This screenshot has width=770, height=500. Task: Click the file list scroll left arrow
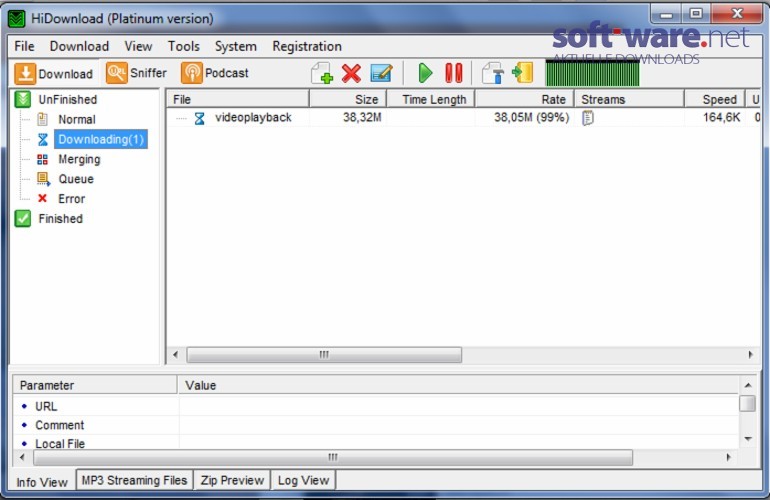pyautogui.click(x=175, y=355)
